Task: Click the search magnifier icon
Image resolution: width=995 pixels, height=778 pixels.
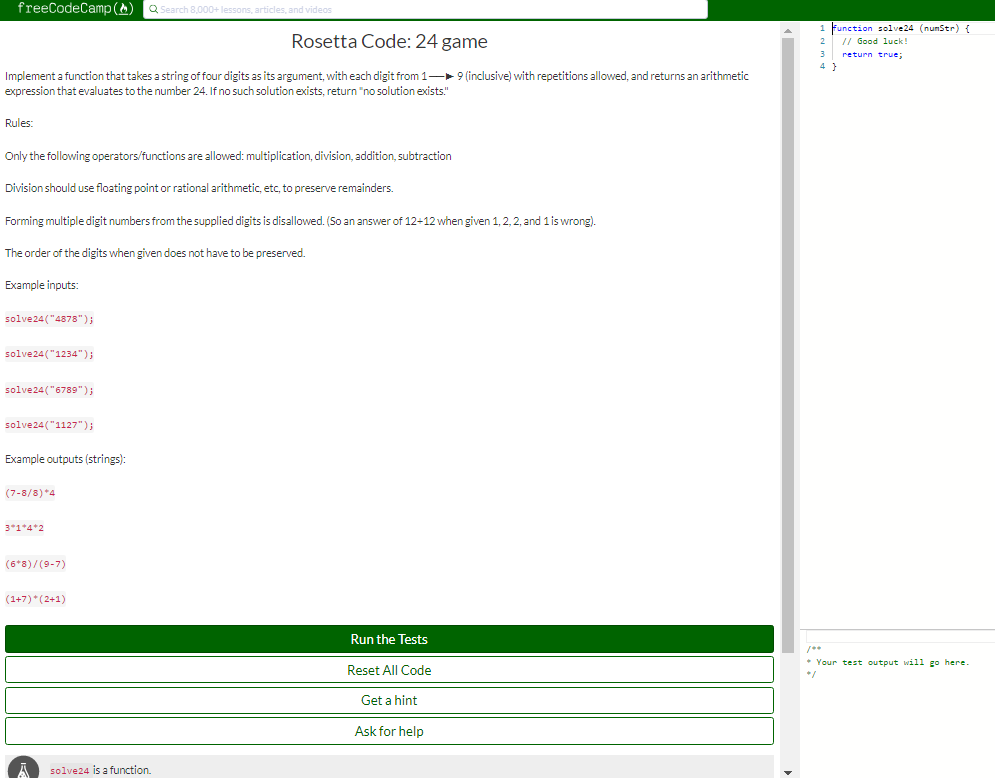Action: (x=153, y=10)
